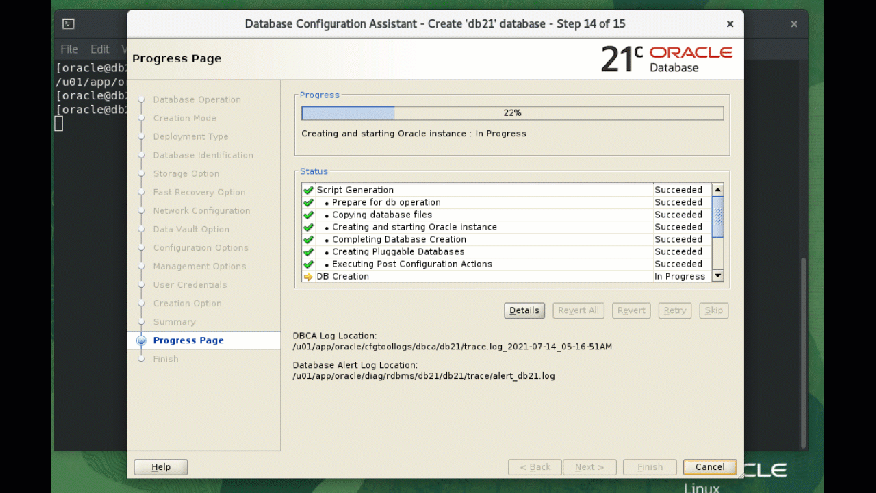Click the terminal cursor block
This screenshot has height=493, width=876.
coord(59,124)
